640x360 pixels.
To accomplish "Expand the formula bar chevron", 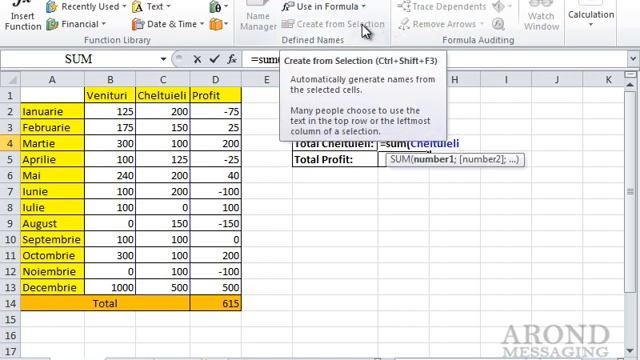I will tap(633, 59).
